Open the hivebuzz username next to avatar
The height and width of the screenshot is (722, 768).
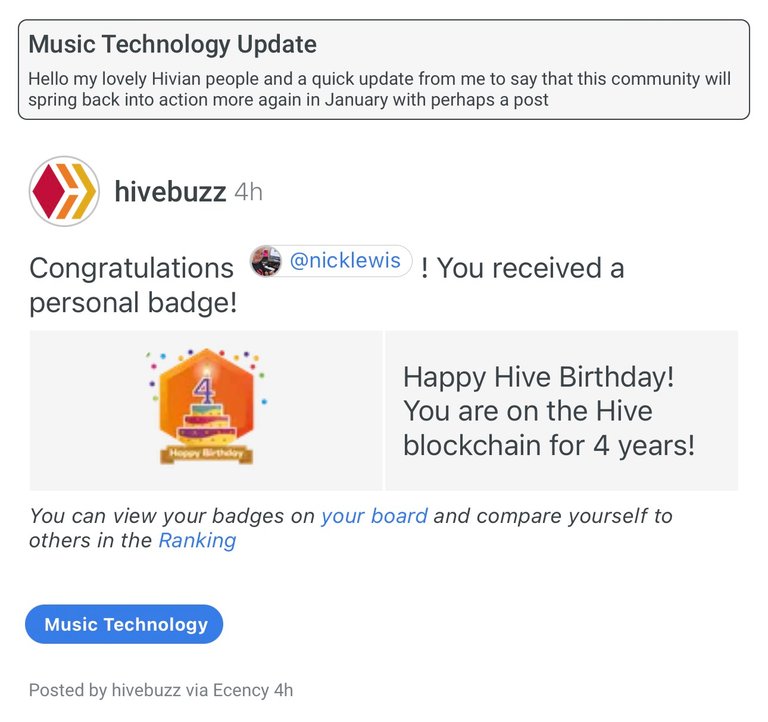170,191
